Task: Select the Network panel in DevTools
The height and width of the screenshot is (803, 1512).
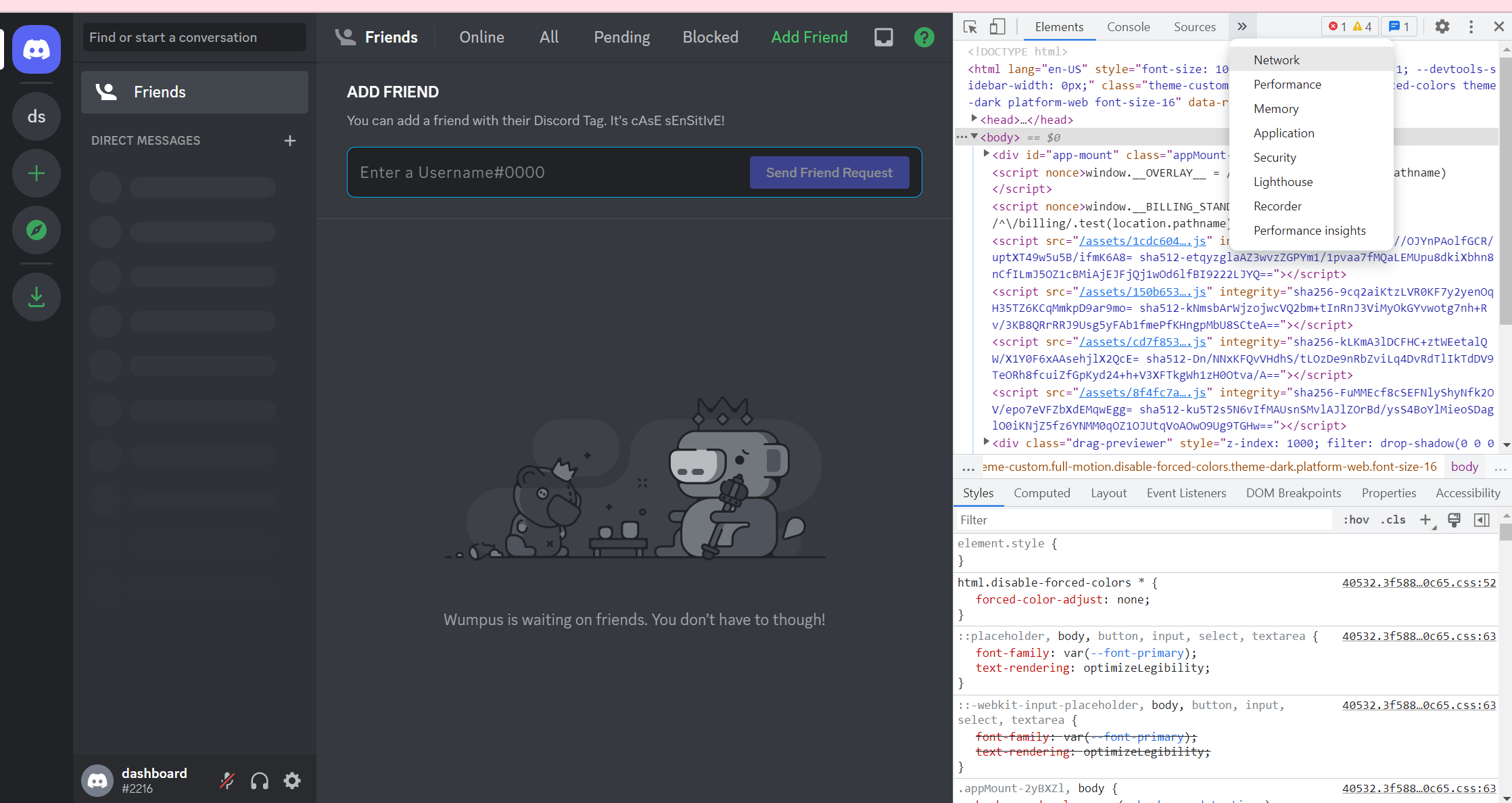Action: point(1277,59)
